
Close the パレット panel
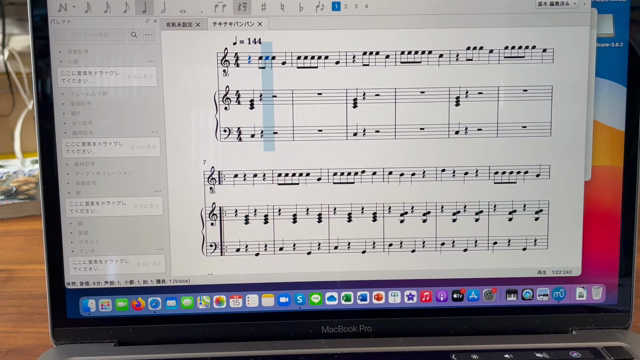click(155, 21)
